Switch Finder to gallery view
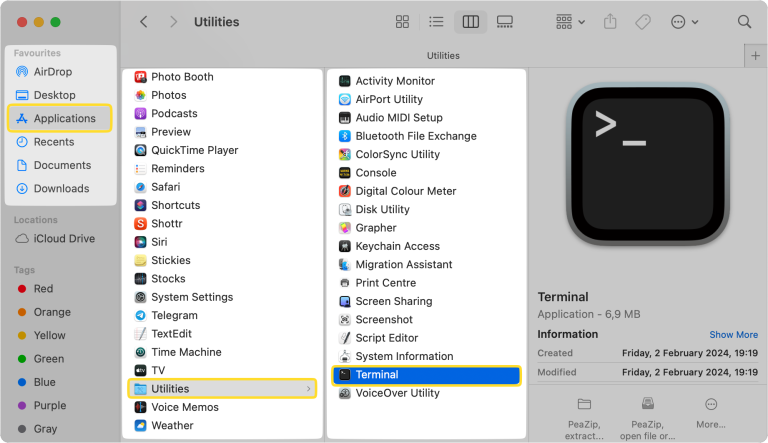The width and height of the screenshot is (768, 443). [504, 22]
